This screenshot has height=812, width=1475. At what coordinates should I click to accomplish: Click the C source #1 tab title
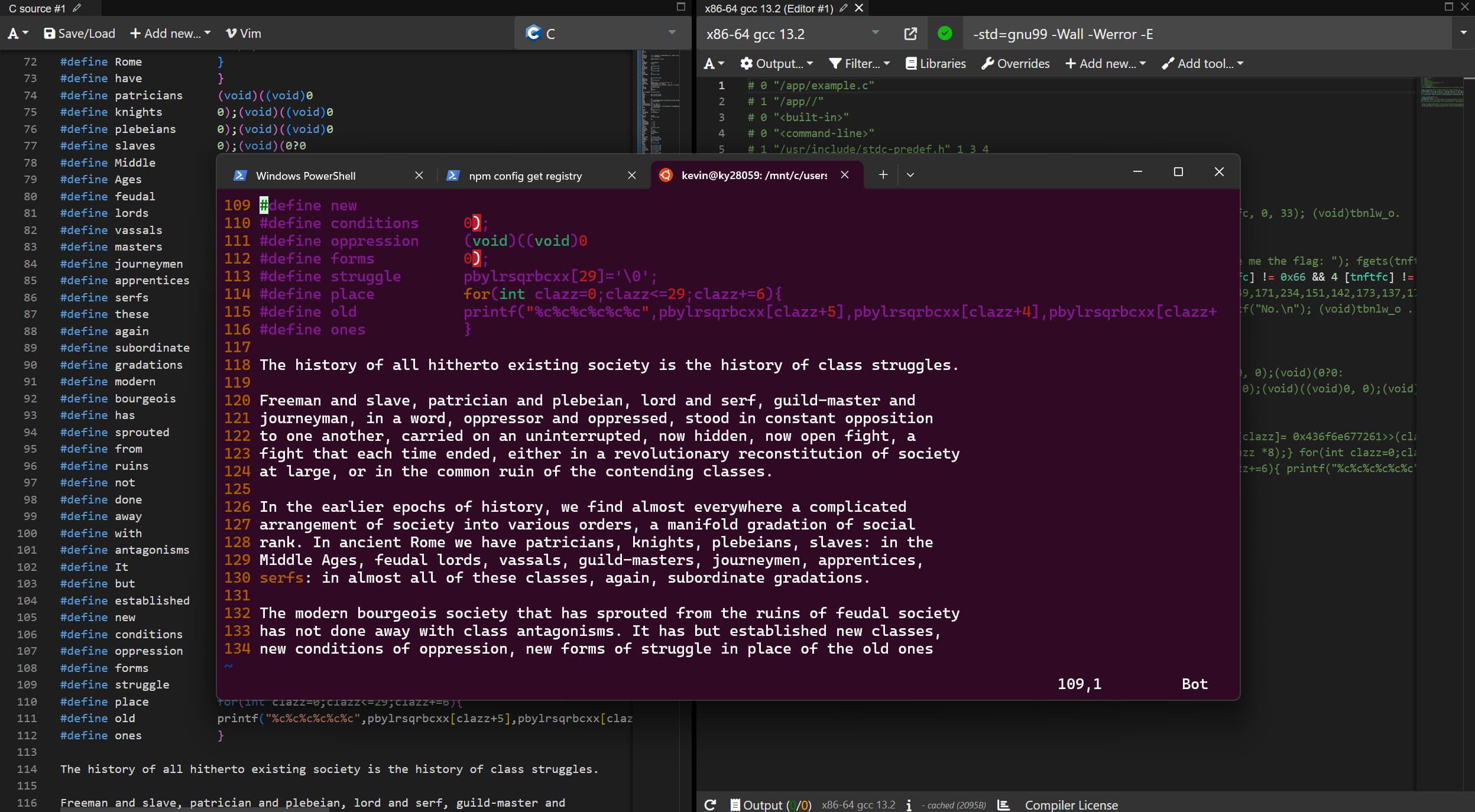37,8
